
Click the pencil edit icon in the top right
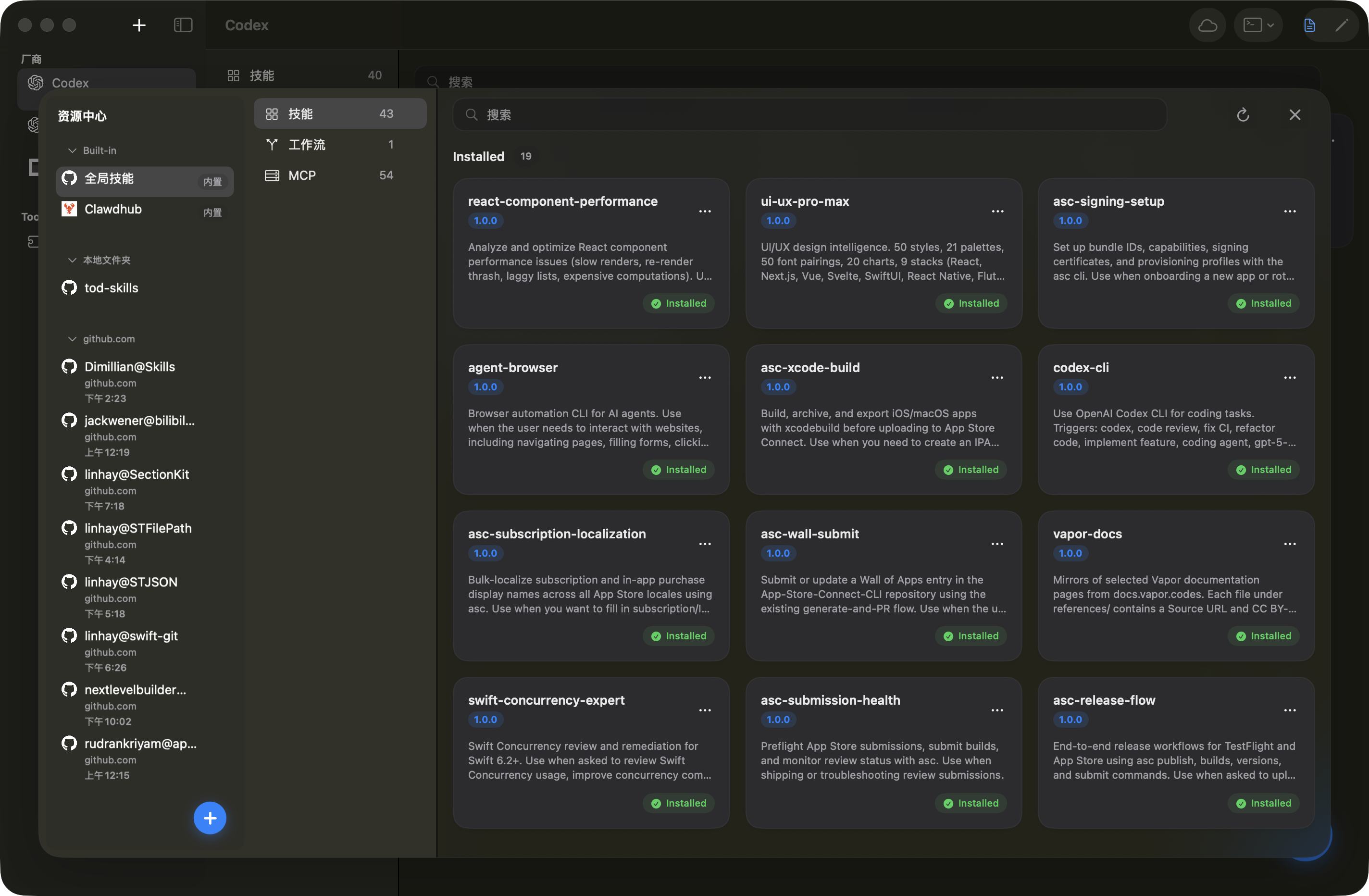[1342, 25]
